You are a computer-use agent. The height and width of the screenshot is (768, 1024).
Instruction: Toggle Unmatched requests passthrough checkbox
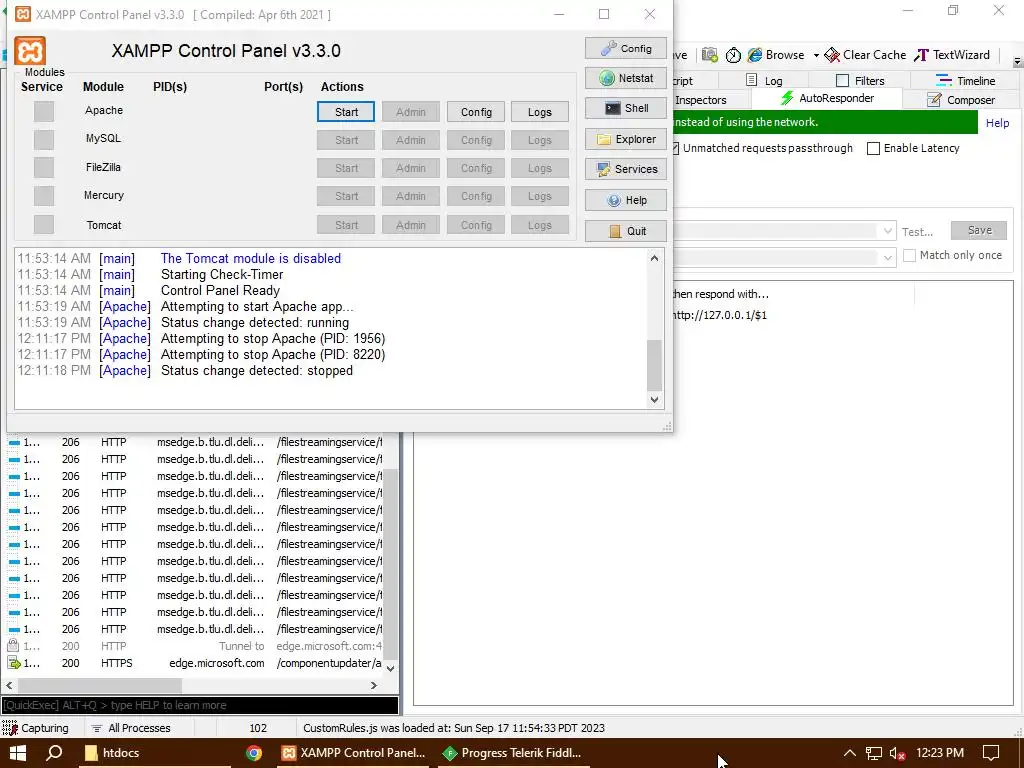click(x=676, y=148)
